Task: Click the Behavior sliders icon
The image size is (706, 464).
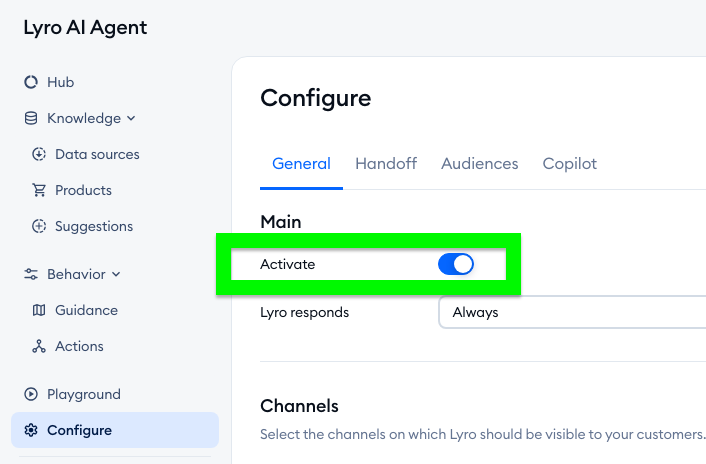Action: point(31,274)
